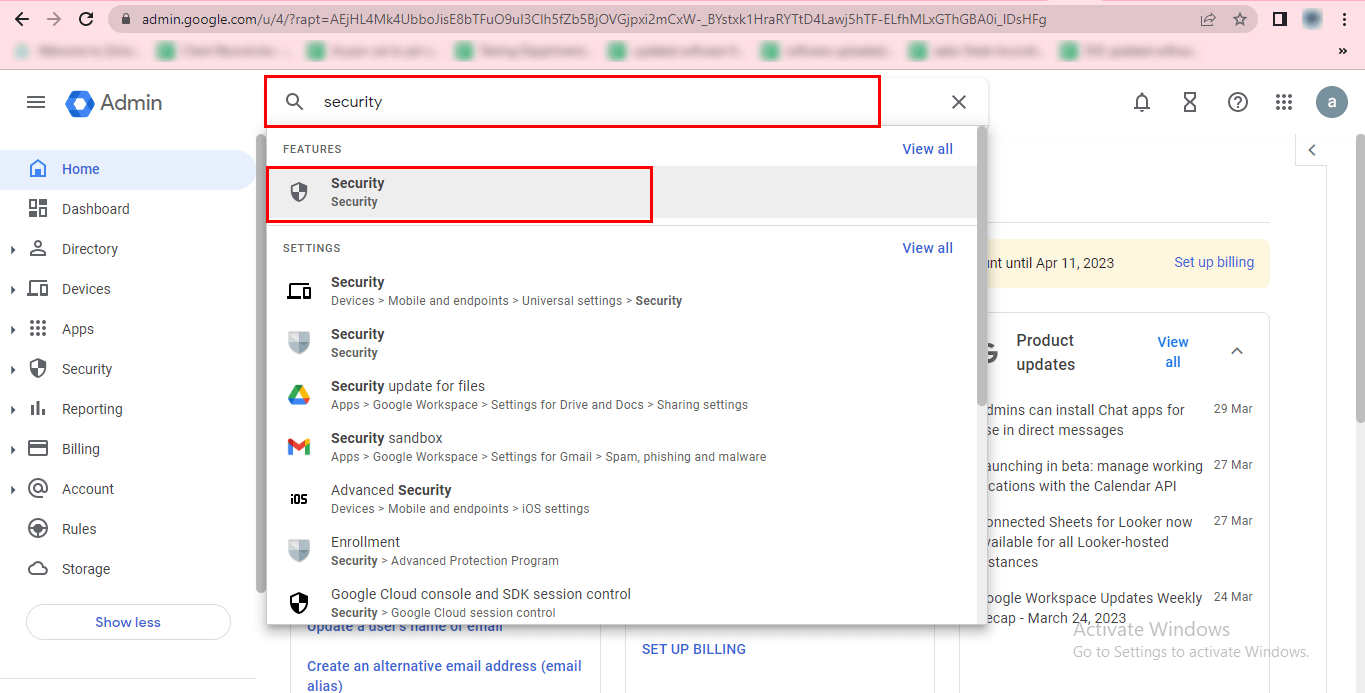Clear the search box with X
This screenshot has height=693, width=1365.
coord(958,102)
